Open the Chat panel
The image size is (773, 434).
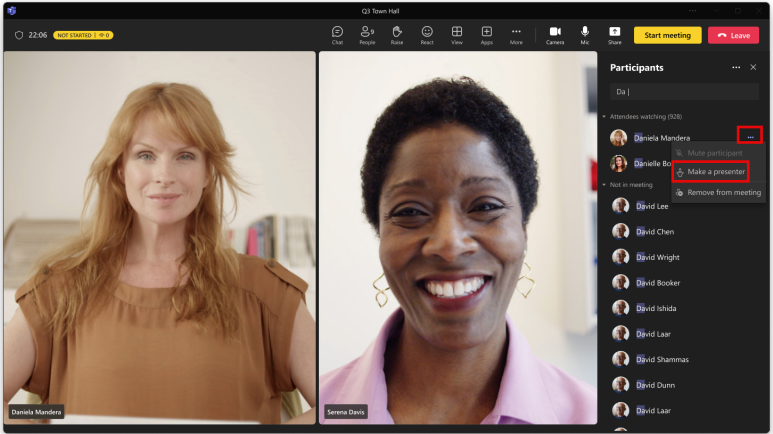pyautogui.click(x=337, y=34)
